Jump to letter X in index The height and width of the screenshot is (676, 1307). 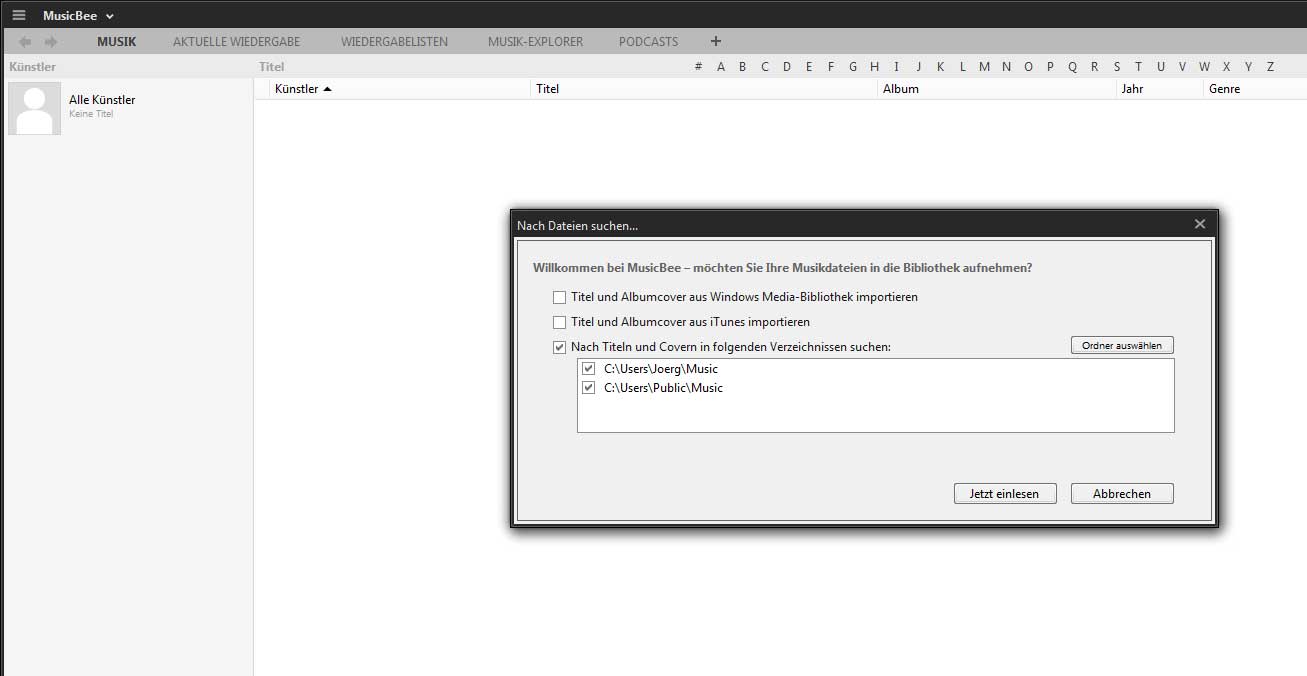pyautogui.click(x=1227, y=67)
